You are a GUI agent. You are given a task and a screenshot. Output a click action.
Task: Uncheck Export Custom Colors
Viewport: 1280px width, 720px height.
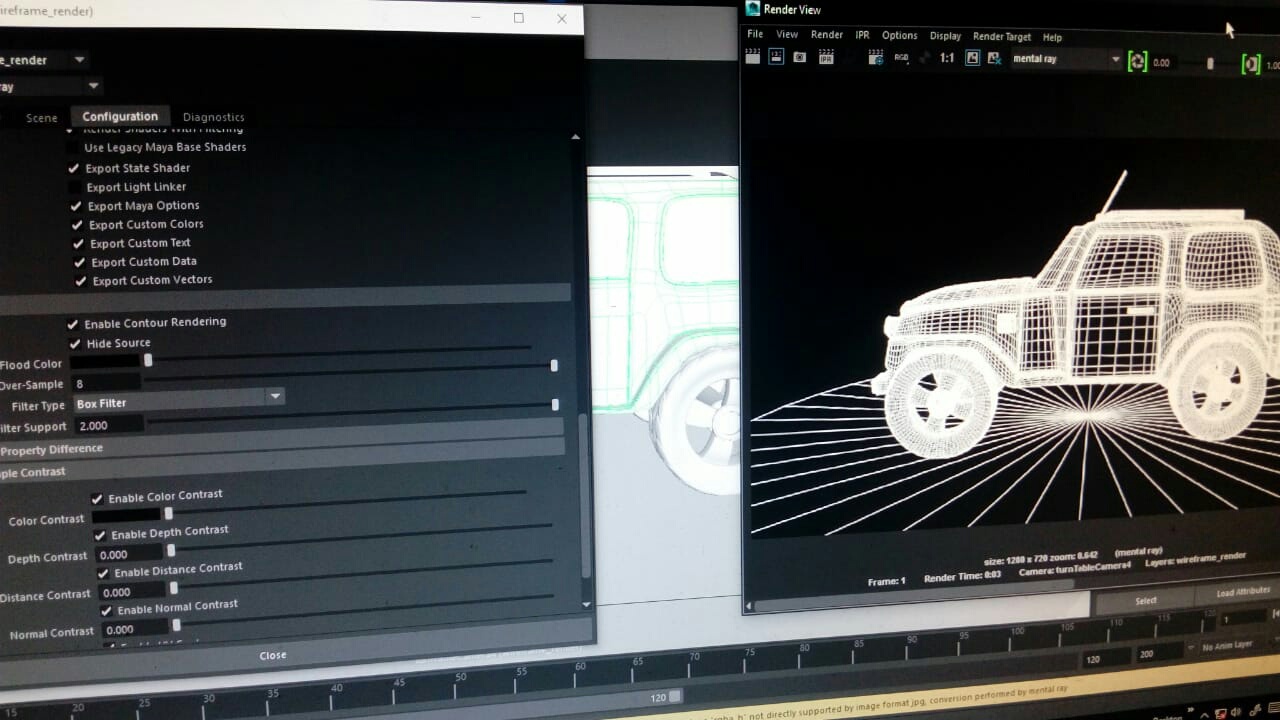pyautogui.click(x=78, y=225)
